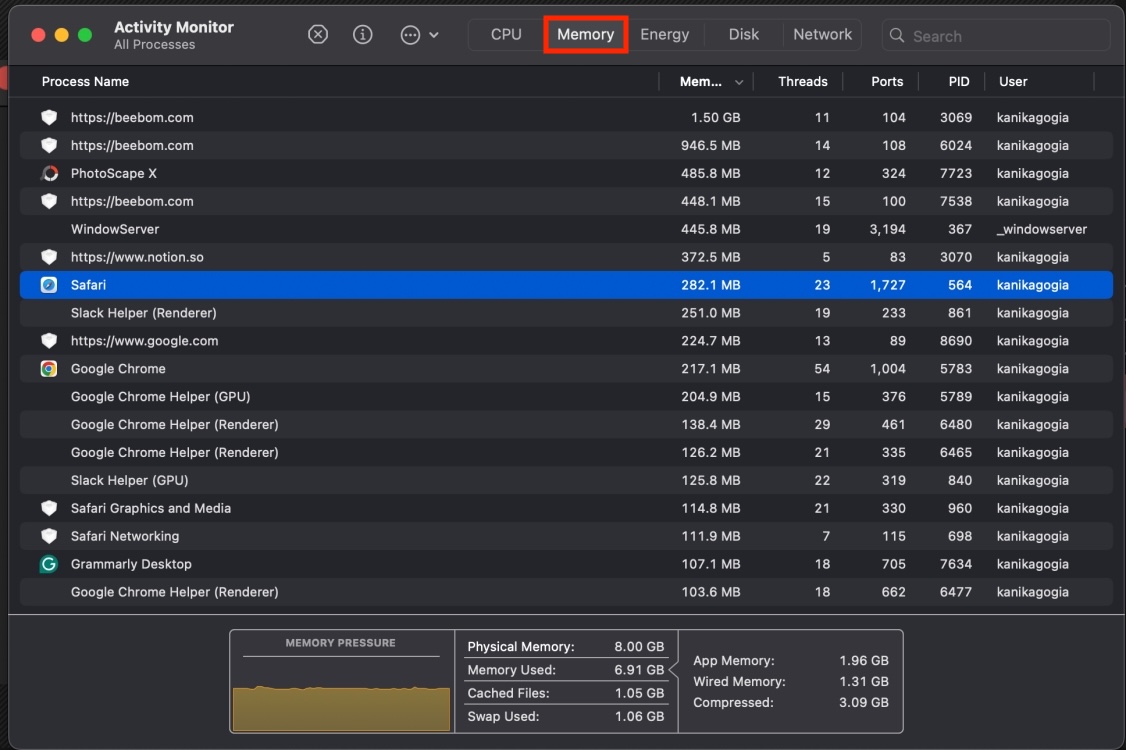Click the search magnifier icon
This screenshot has height=750, width=1126.
click(899, 34)
